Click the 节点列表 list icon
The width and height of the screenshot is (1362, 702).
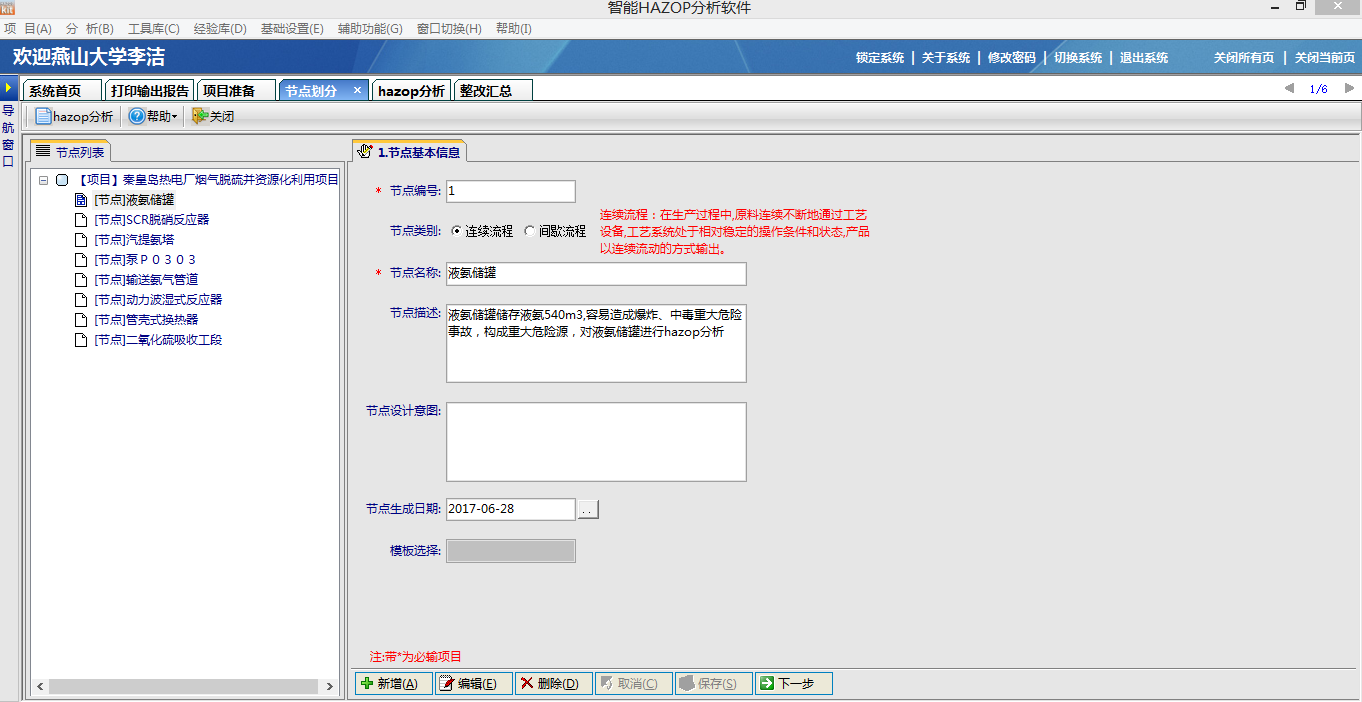[x=43, y=151]
